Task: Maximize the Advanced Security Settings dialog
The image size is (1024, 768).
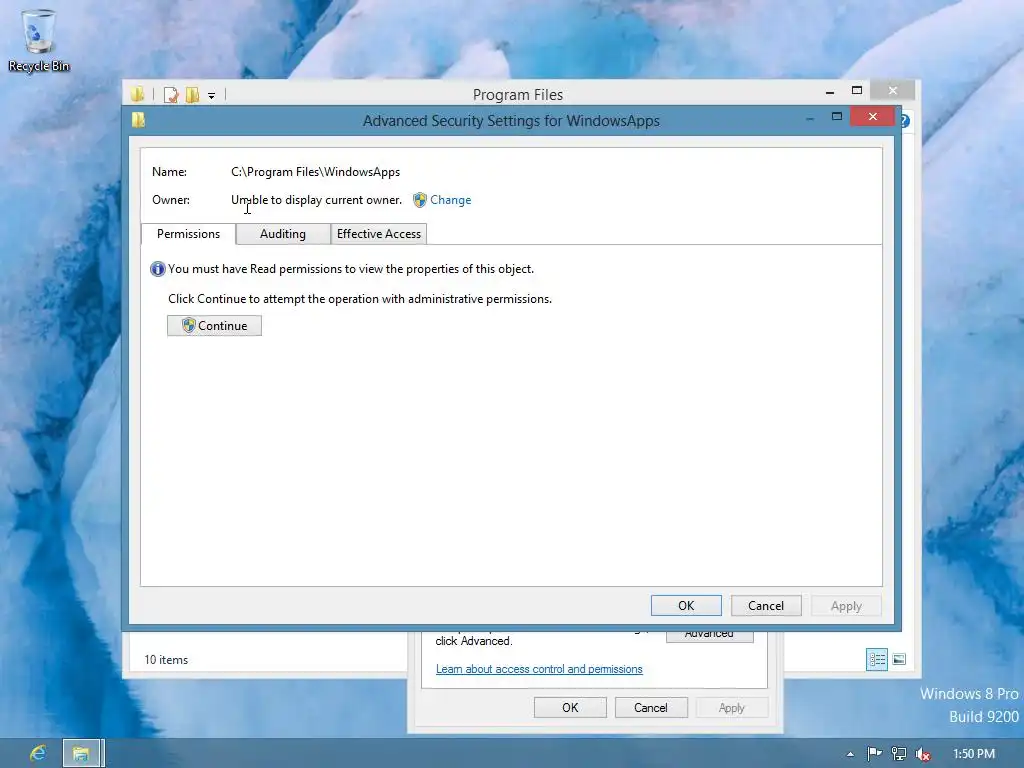Action: (837, 116)
